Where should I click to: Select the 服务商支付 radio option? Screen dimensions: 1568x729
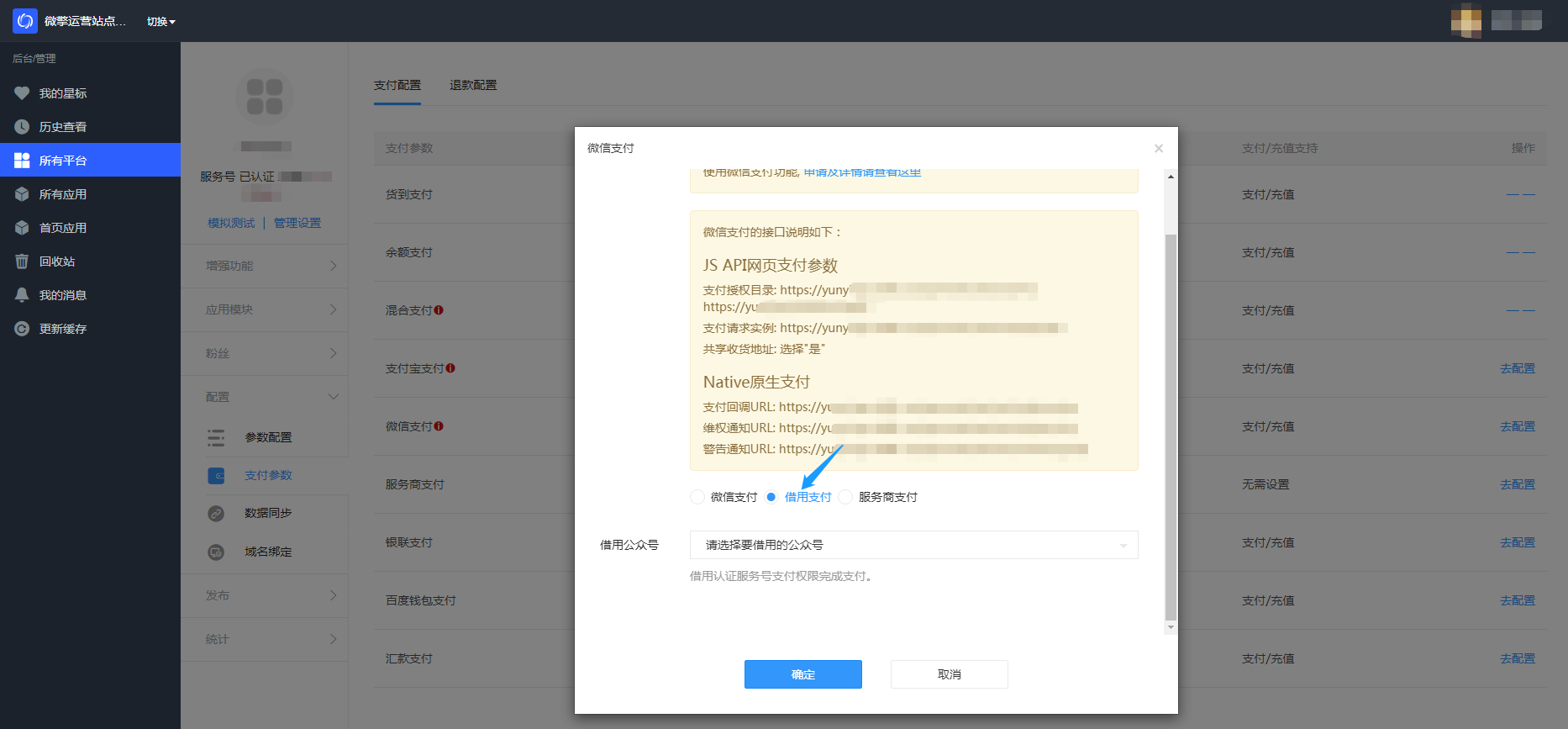pyautogui.click(x=845, y=497)
